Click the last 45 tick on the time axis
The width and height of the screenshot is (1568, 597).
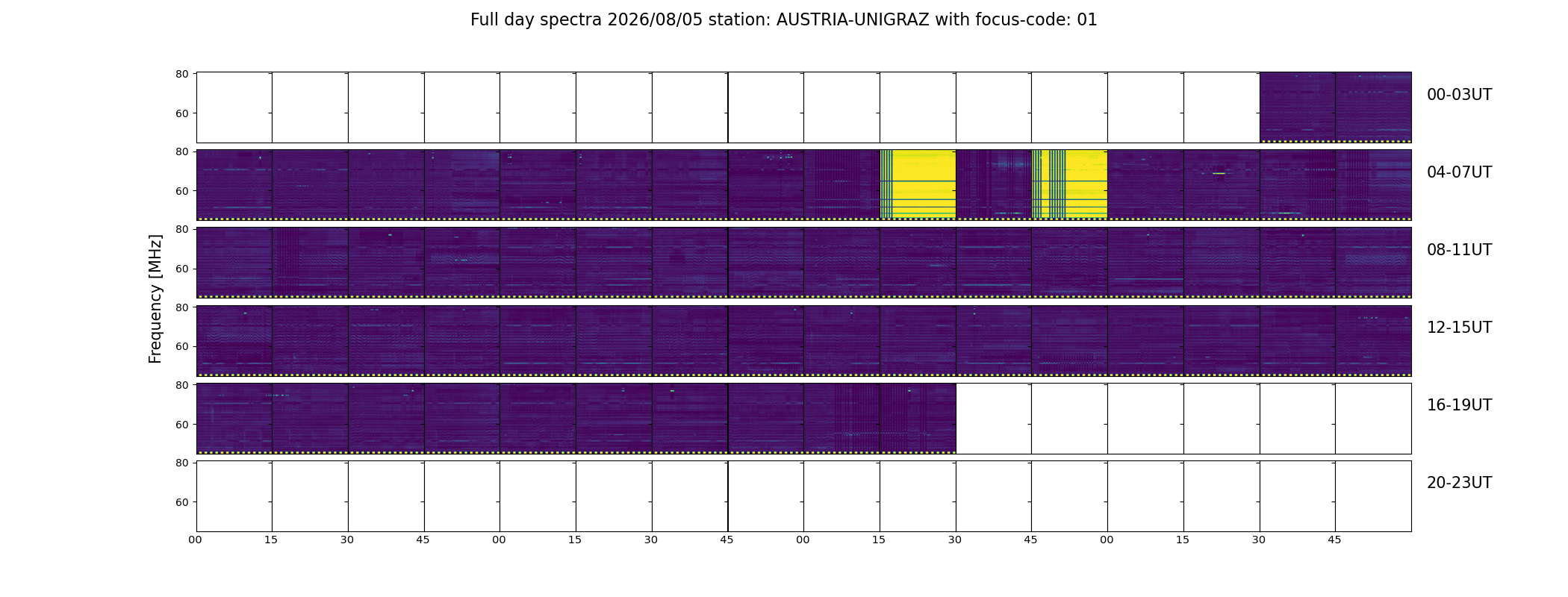point(1334,540)
